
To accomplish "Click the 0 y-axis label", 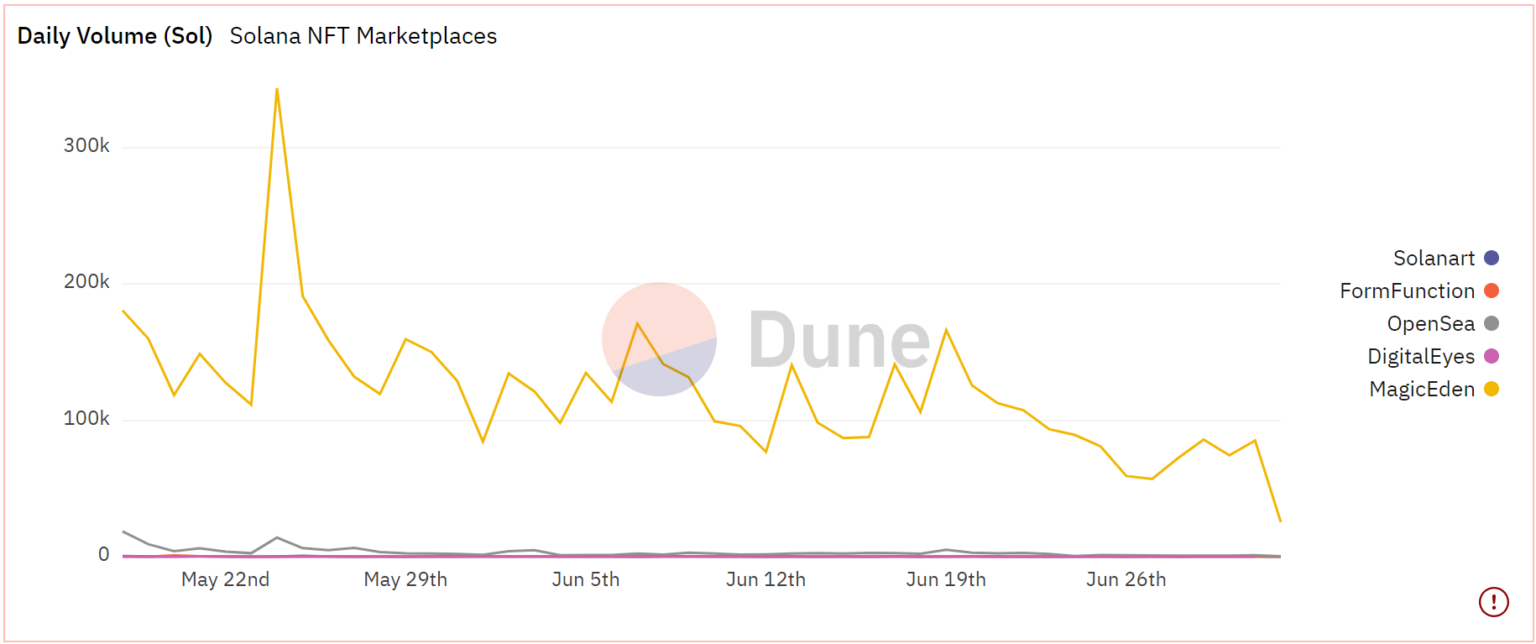I will [x=103, y=554].
